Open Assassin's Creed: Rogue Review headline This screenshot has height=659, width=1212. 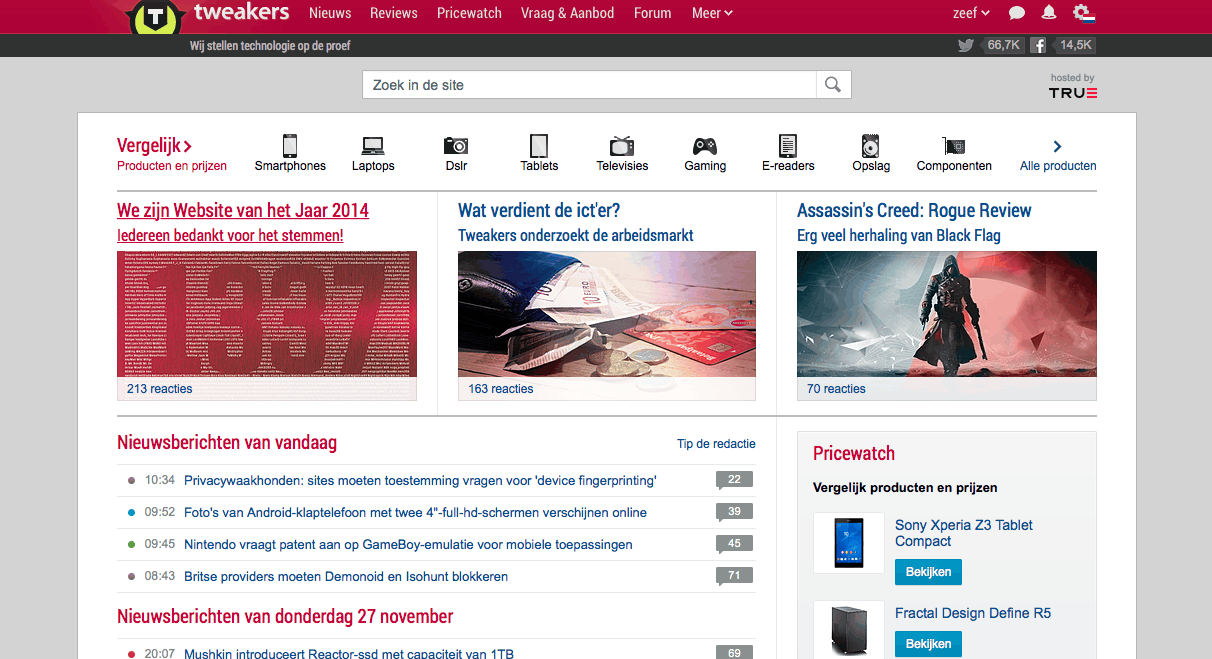point(914,211)
